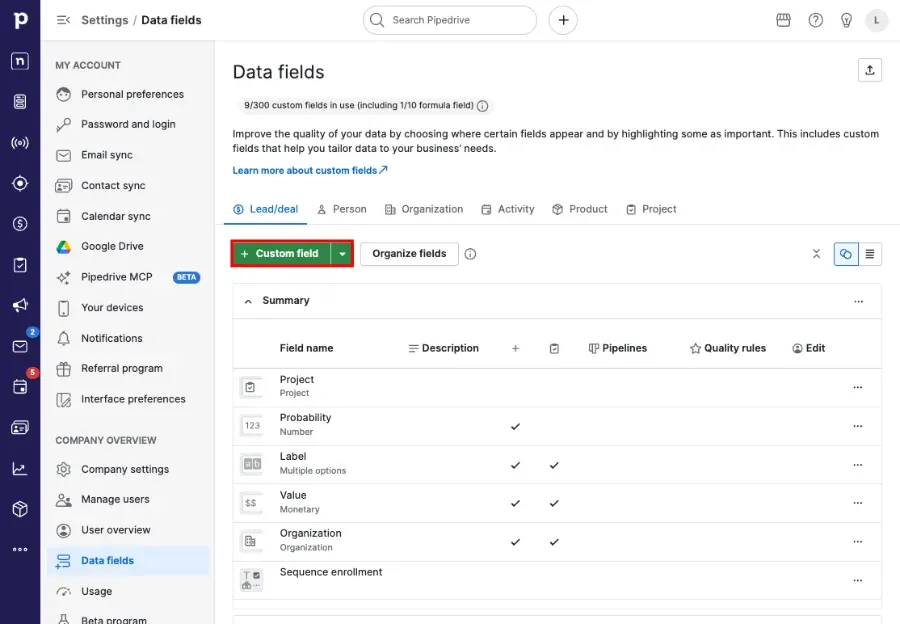Open Interface preferences settings
This screenshot has height=624, width=900.
[x=128, y=399]
